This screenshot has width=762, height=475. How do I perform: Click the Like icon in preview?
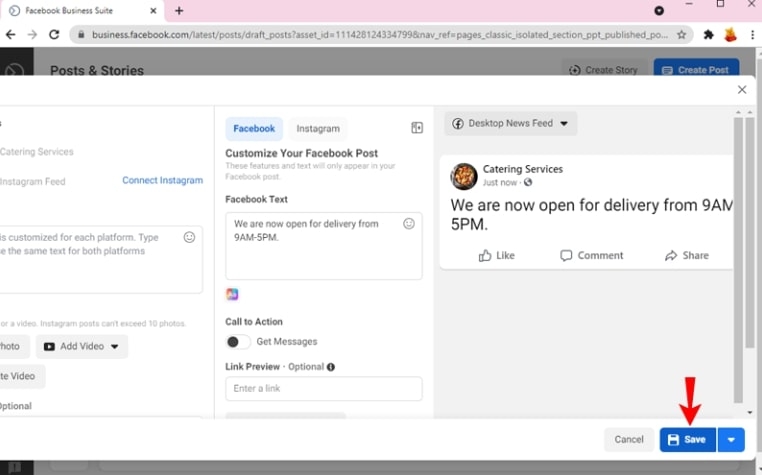point(485,256)
